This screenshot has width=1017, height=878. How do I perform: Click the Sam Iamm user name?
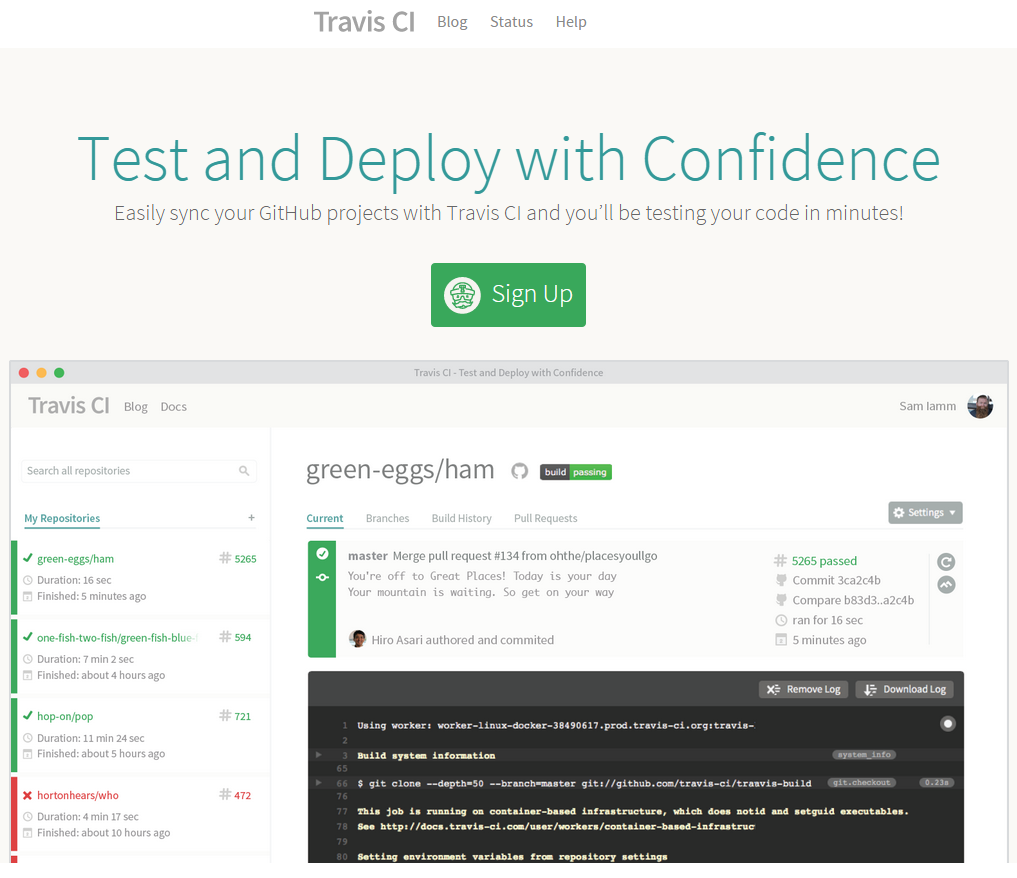[x=927, y=406]
